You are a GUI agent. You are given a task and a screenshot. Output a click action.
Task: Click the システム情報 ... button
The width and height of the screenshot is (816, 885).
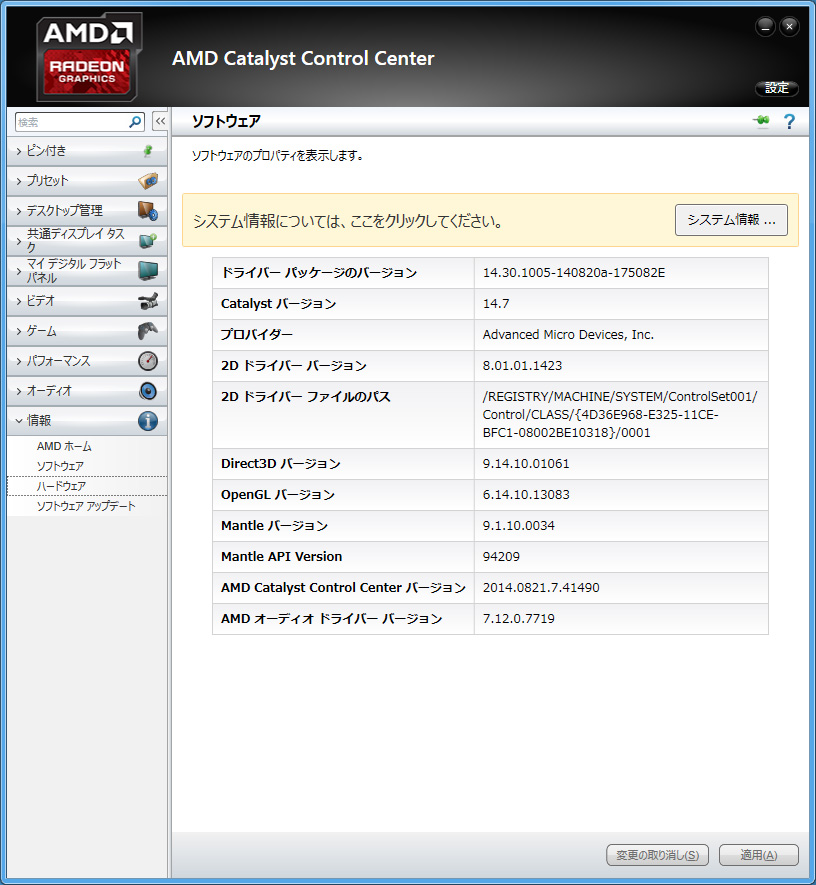pyautogui.click(x=731, y=220)
